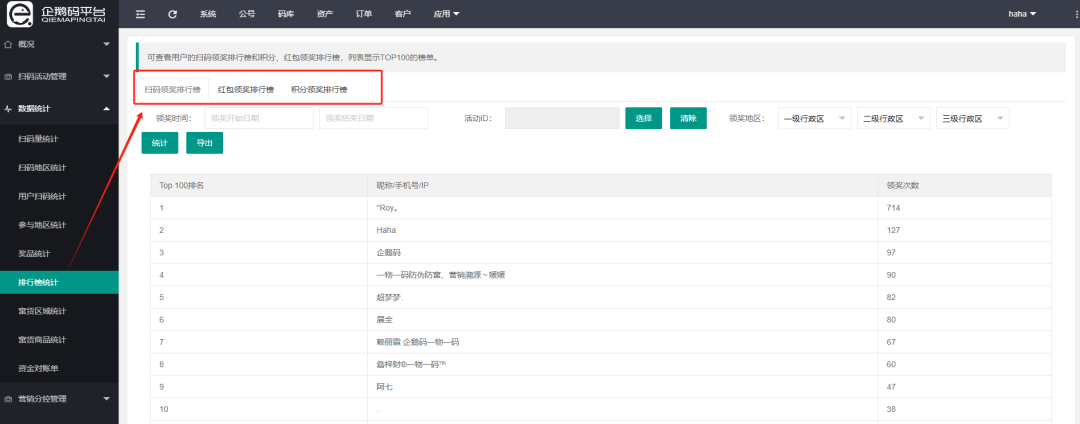Click the green 导出 button
Screen dimensions: 1080x424
[x=205, y=143]
